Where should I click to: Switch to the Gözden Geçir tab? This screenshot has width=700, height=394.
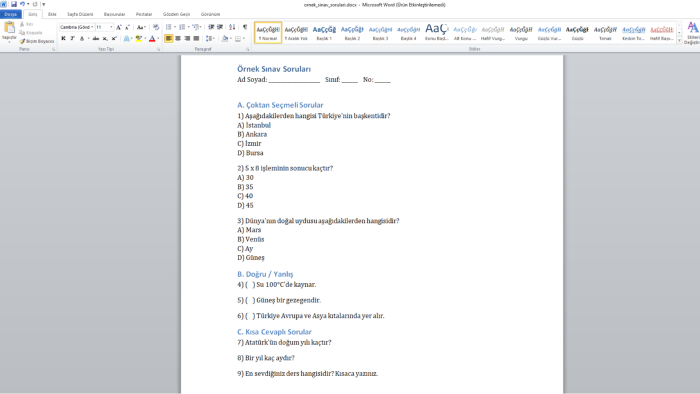click(176, 14)
